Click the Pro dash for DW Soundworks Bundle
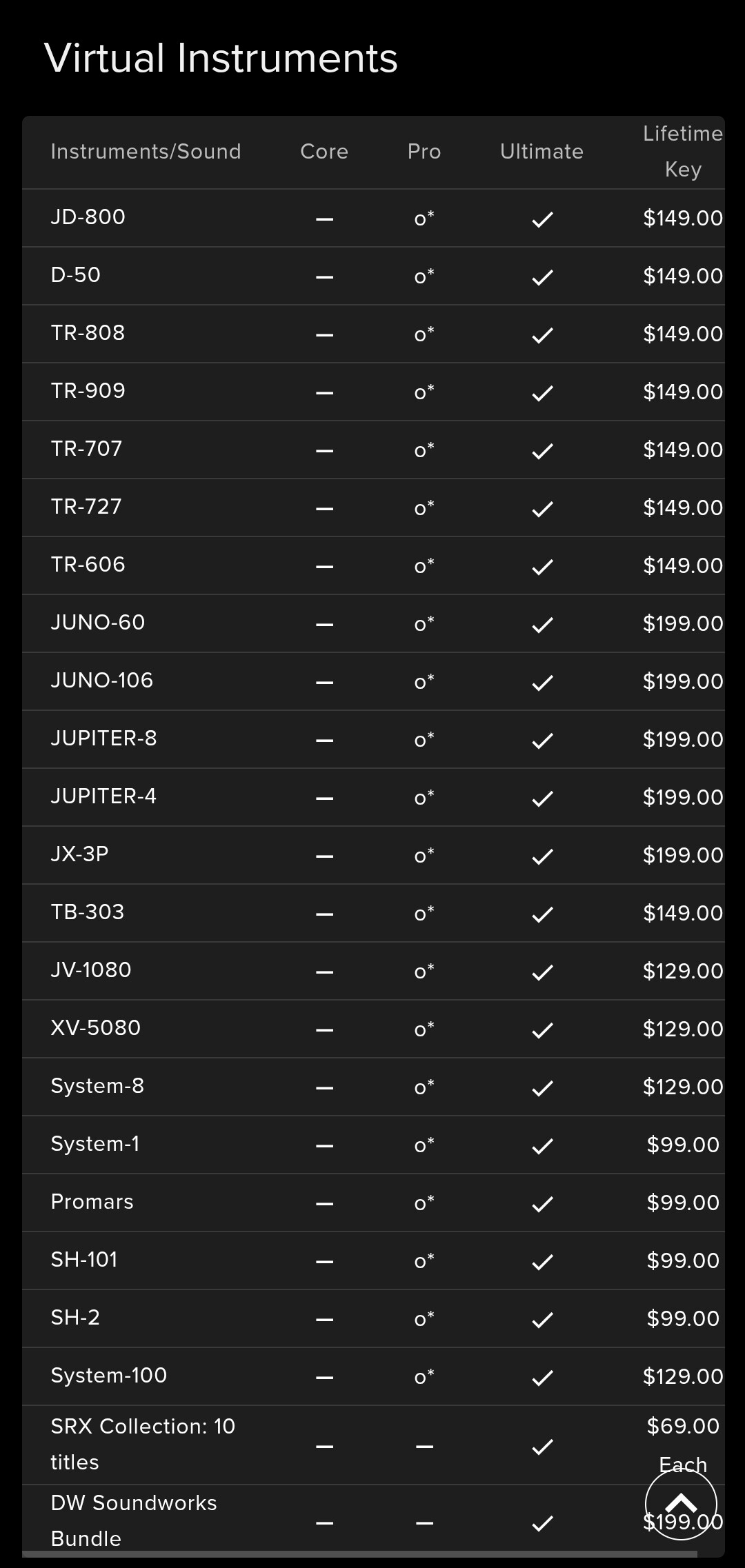 [x=424, y=1523]
